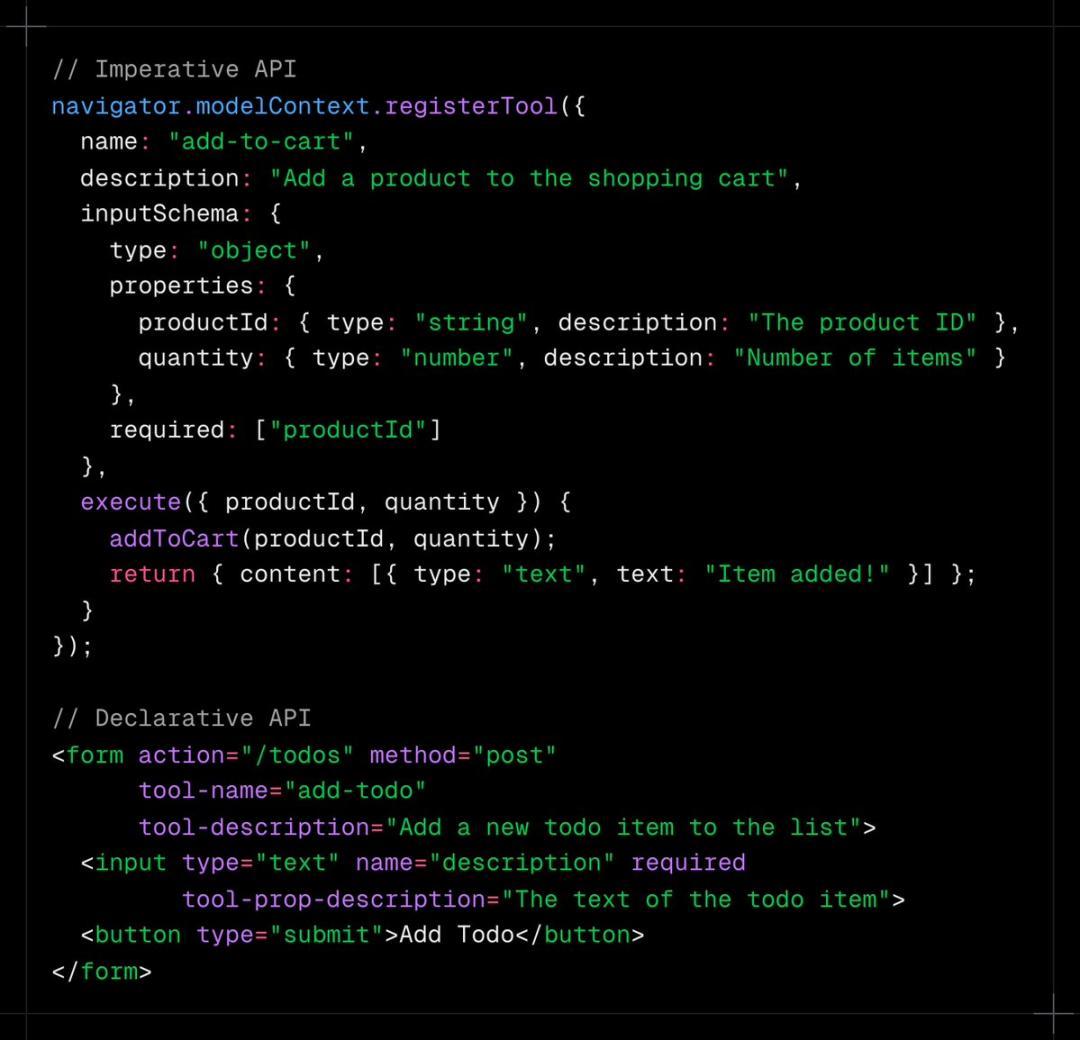Click the "Item added!" string
This screenshot has width=1080, height=1040.
click(x=796, y=574)
